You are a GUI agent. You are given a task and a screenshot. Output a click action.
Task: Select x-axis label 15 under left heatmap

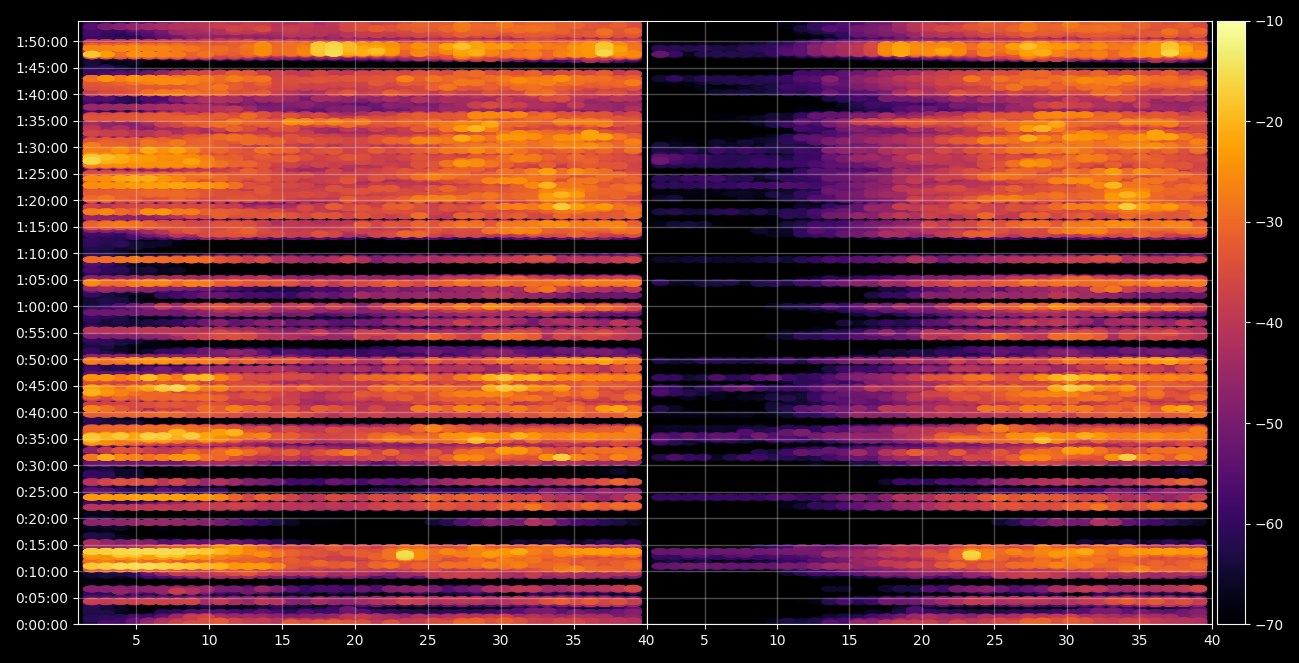(282, 641)
